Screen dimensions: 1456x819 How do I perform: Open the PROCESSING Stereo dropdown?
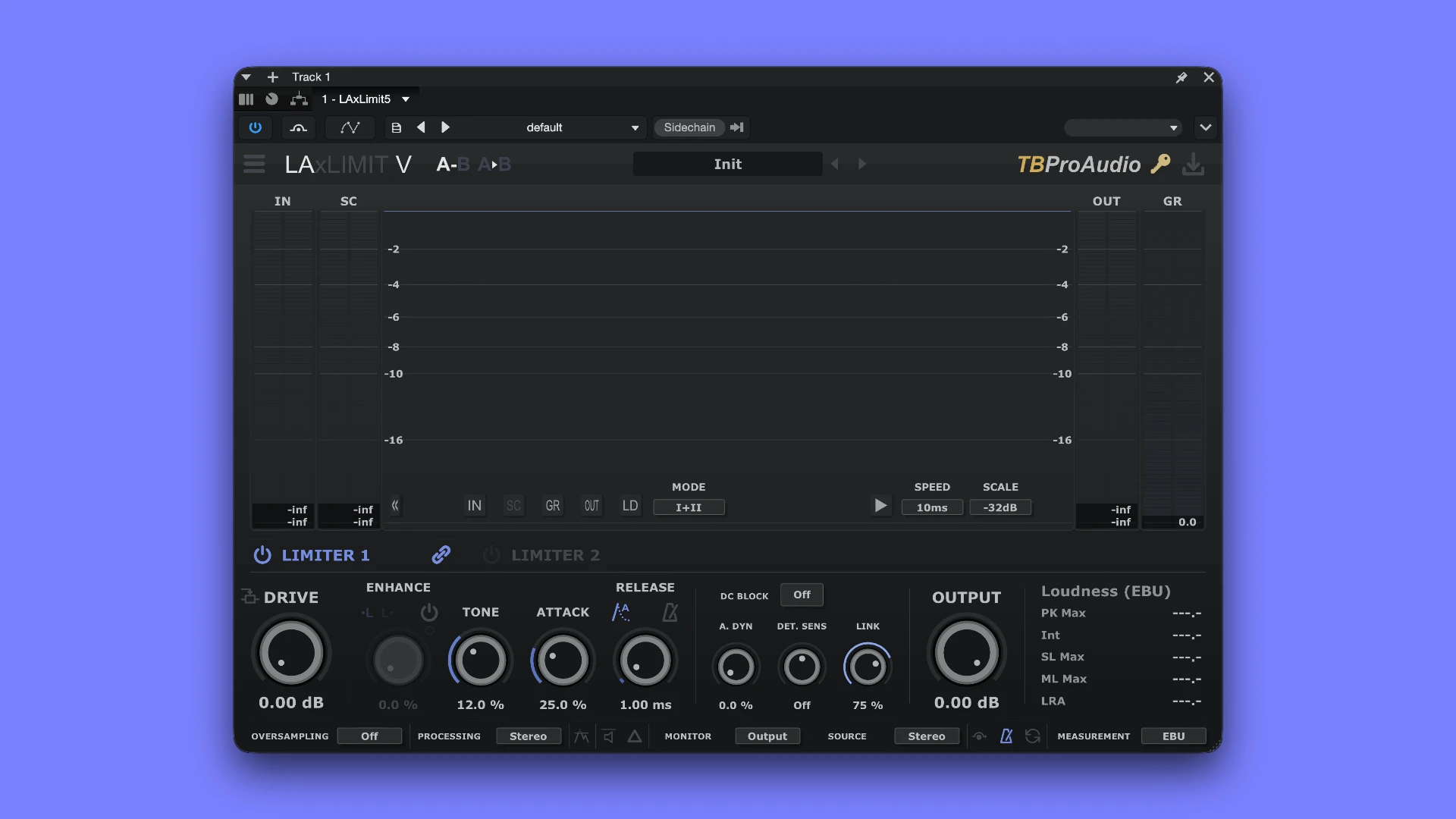(529, 736)
